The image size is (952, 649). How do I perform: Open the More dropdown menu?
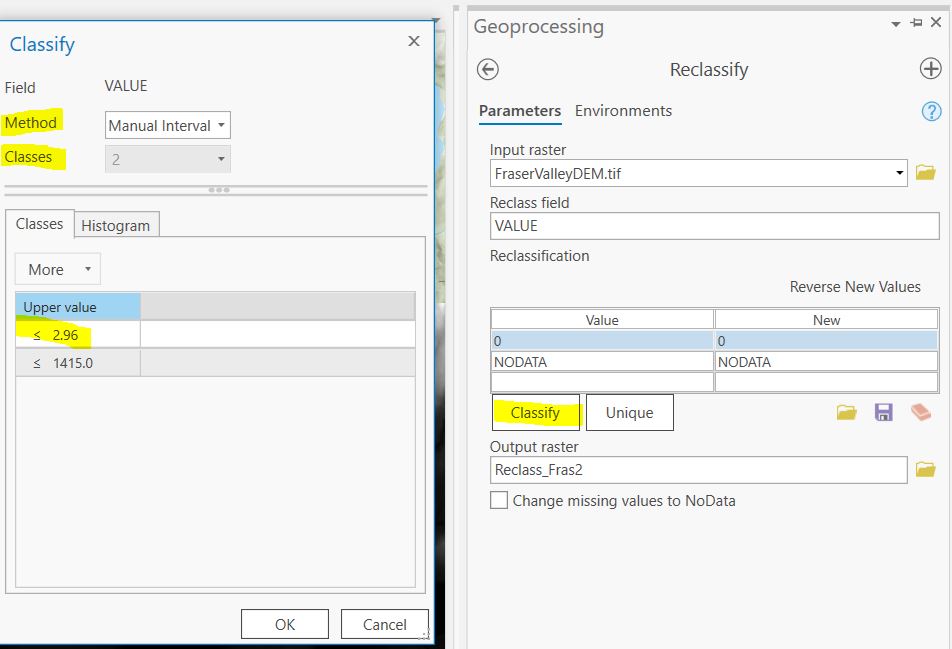[x=58, y=269]
